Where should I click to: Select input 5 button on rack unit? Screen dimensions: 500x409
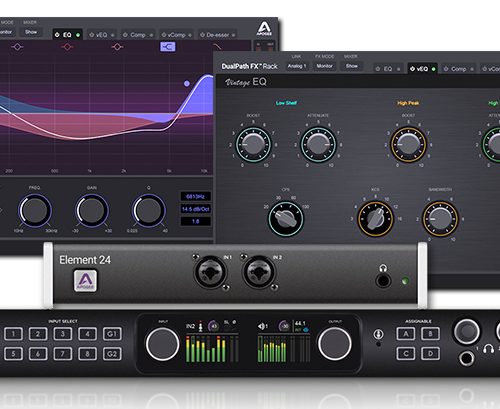coord(13,354)
